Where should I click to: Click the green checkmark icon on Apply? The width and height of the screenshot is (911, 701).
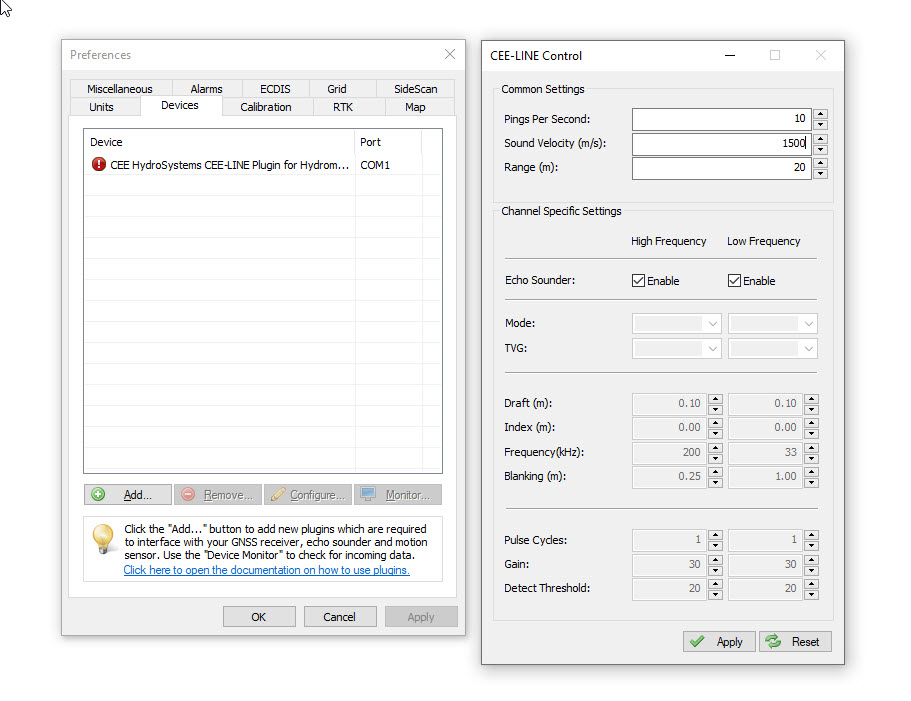697,641
